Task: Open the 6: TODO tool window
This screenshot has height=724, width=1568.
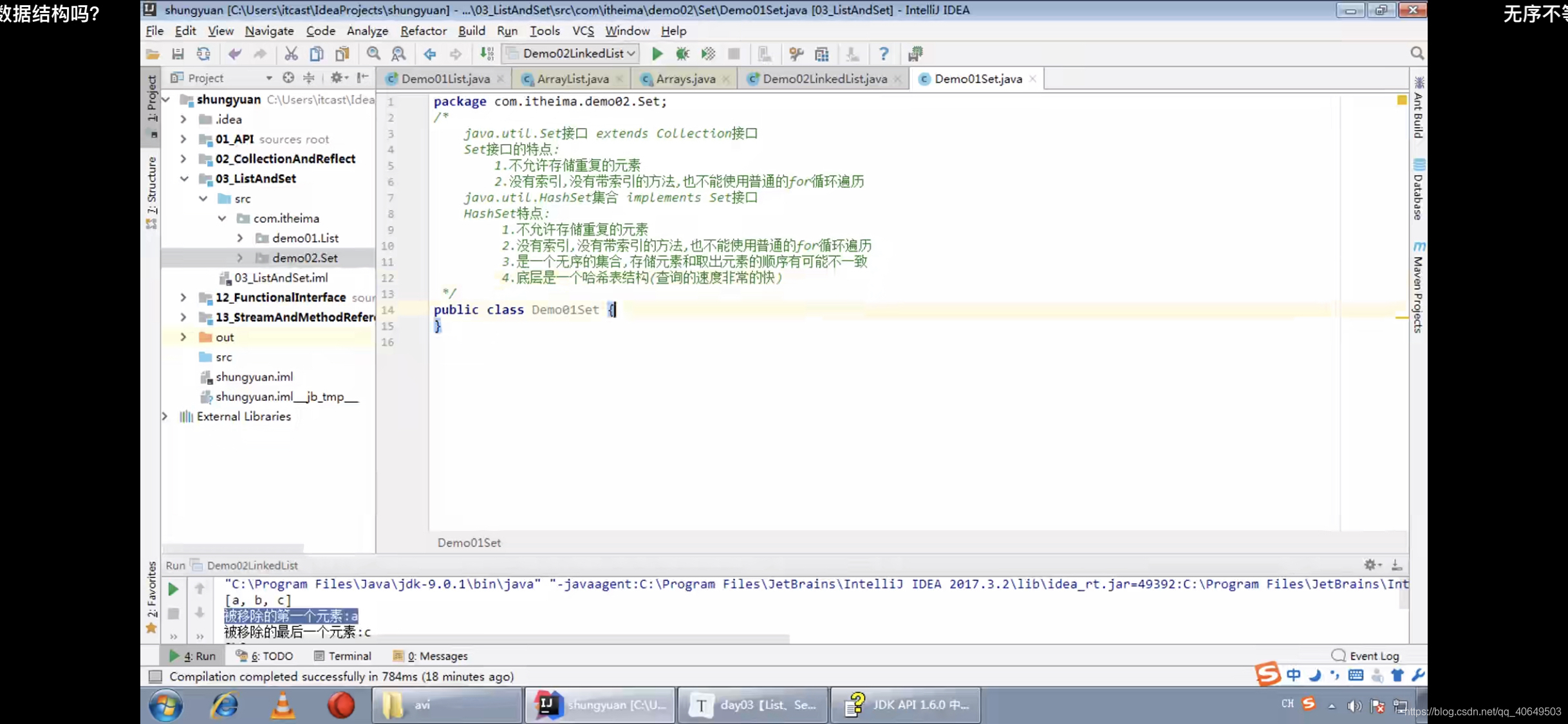Action: [x=265, y=656]
